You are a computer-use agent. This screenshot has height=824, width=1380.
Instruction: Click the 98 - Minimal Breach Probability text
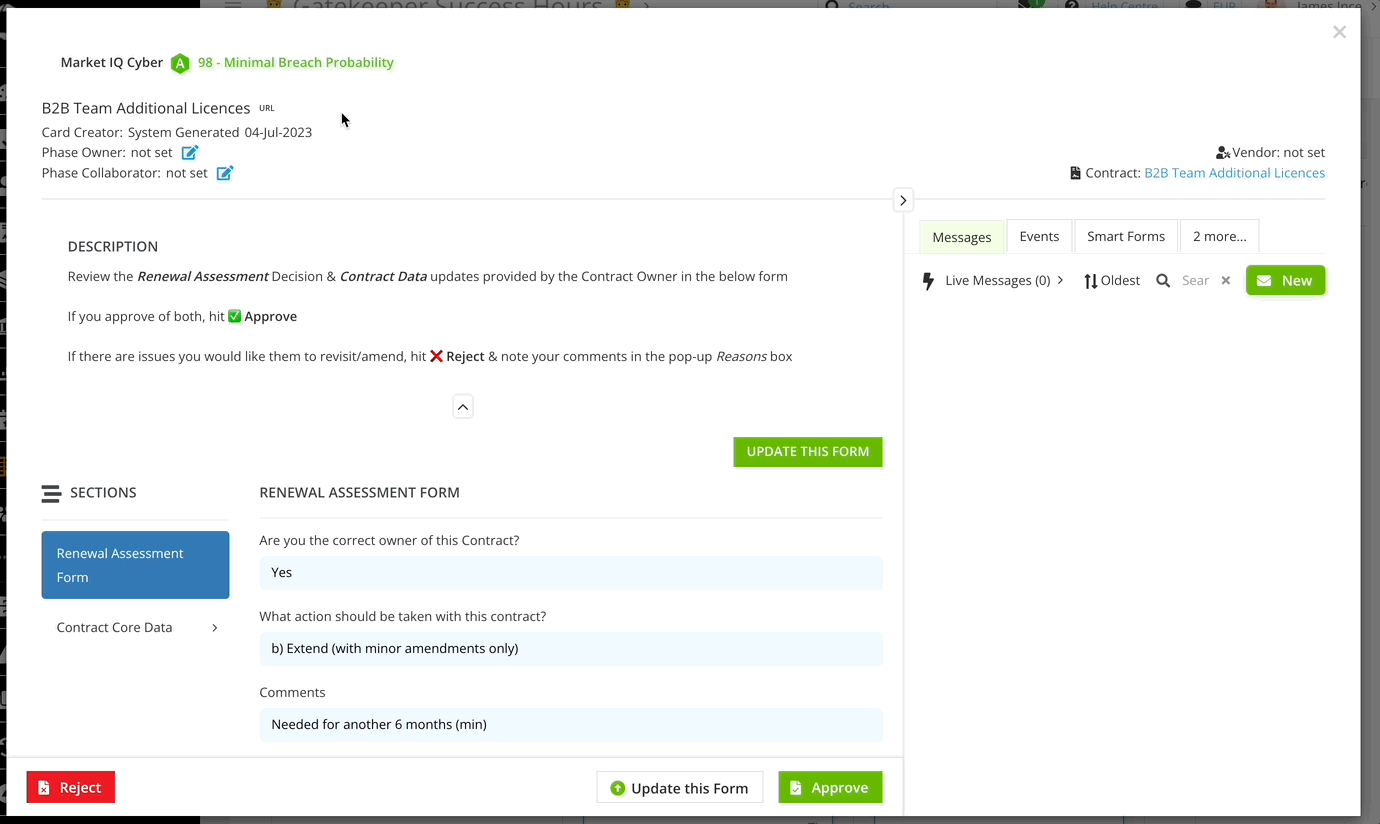296,63
